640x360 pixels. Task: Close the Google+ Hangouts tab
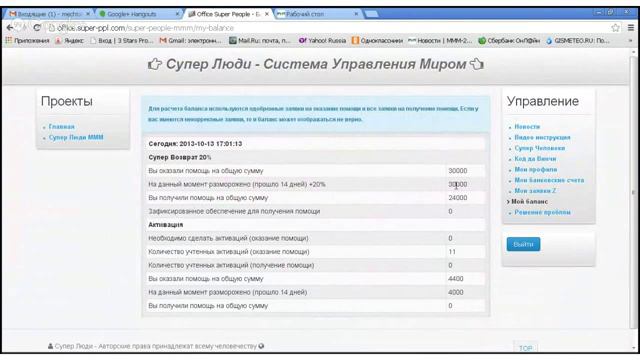[177, 14]
